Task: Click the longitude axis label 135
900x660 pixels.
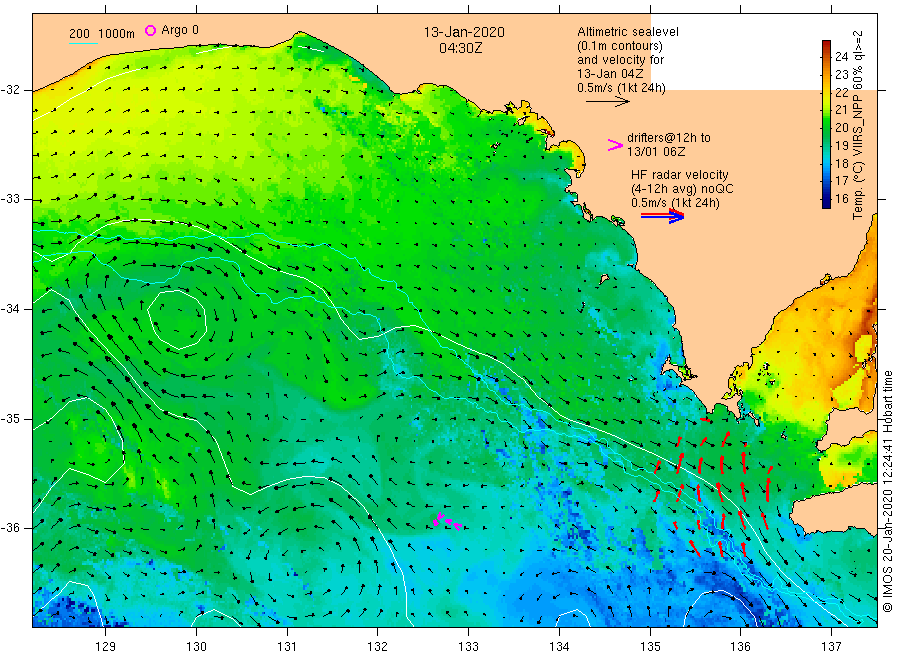Action: coord(650,646)
